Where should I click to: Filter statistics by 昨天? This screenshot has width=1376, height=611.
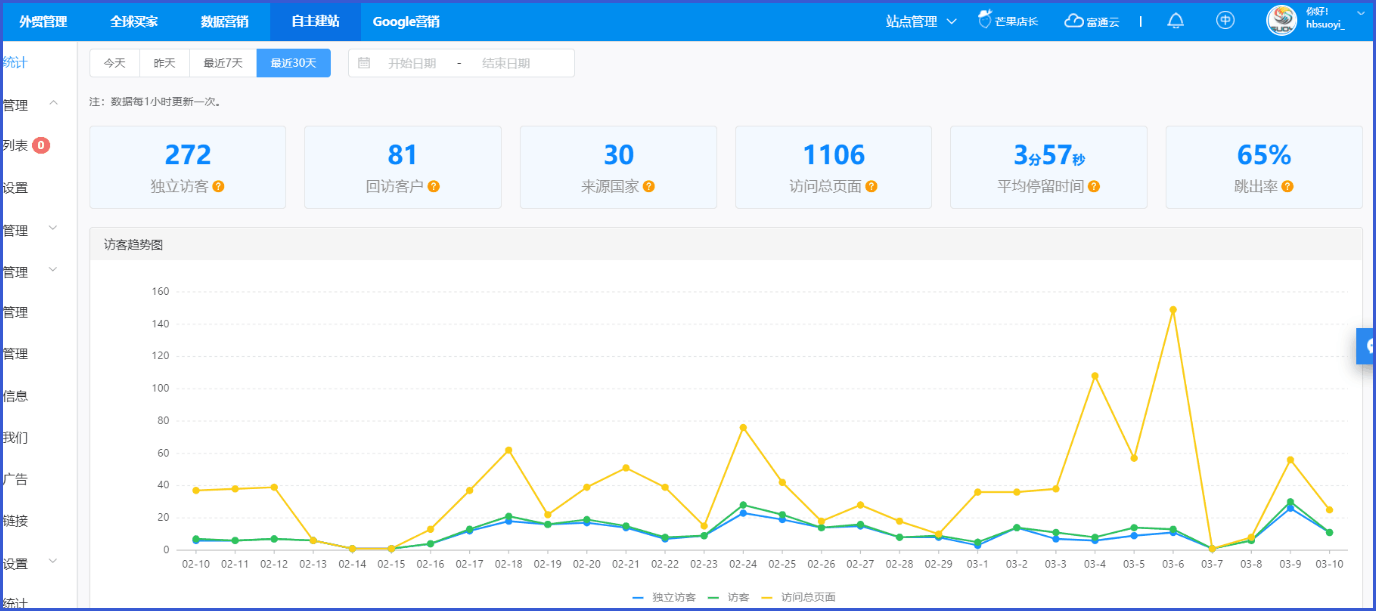tap(164, 63)
